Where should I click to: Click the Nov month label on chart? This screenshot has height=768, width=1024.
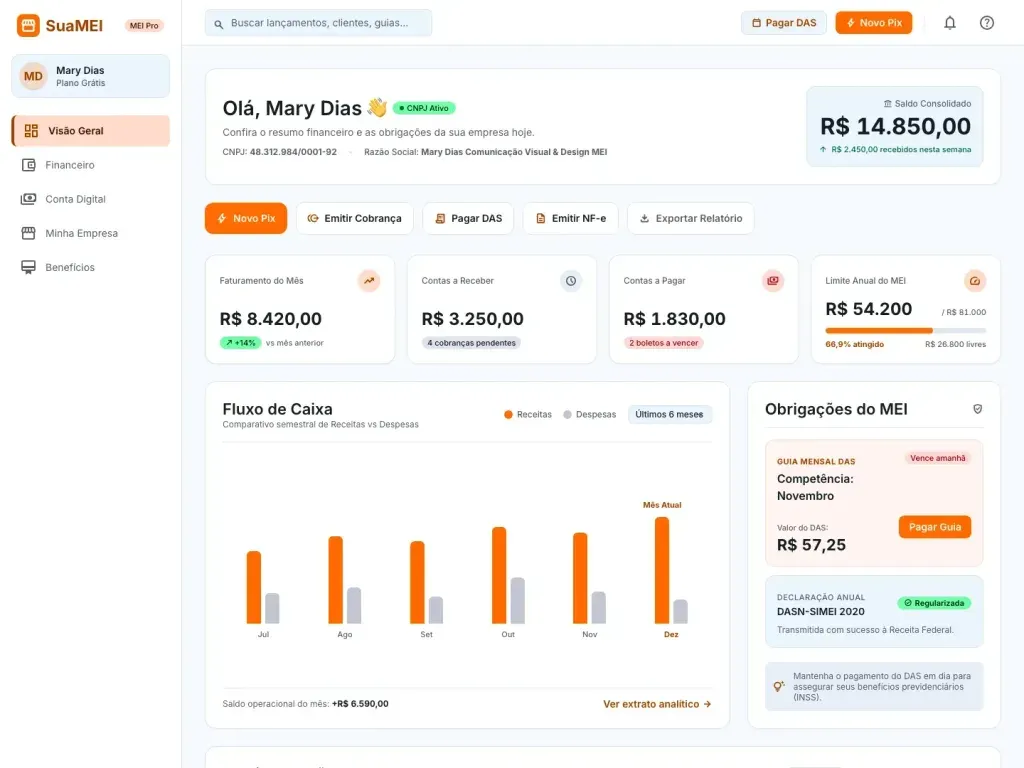point(589,635)
